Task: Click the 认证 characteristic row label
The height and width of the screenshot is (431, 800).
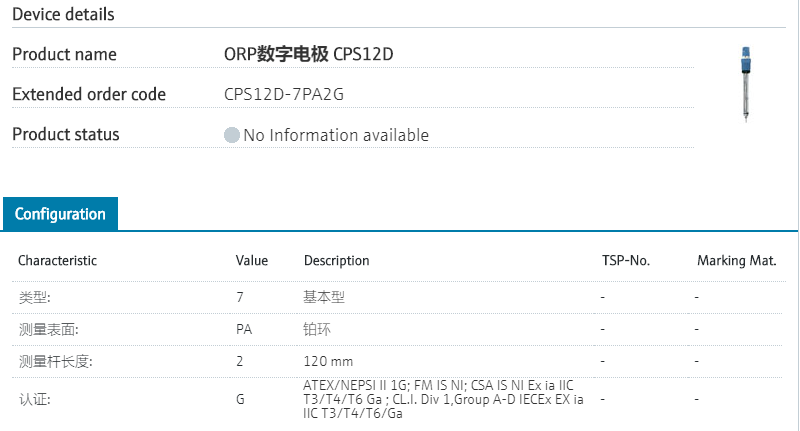Action: coord(34,400)
